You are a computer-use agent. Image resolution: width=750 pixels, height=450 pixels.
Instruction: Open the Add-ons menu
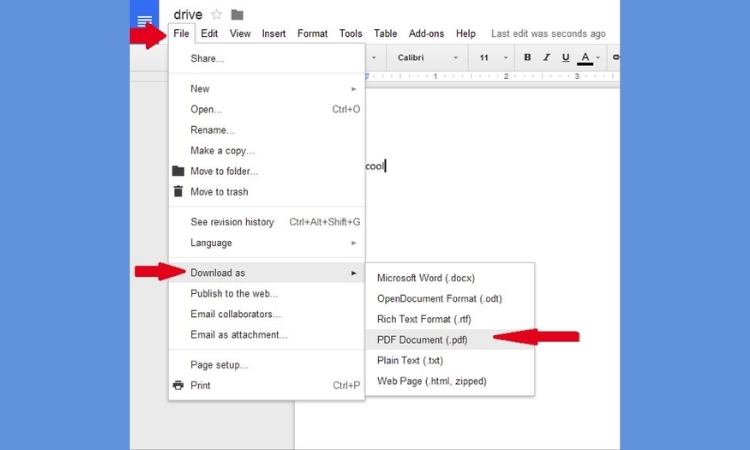[x=426, y=33]
